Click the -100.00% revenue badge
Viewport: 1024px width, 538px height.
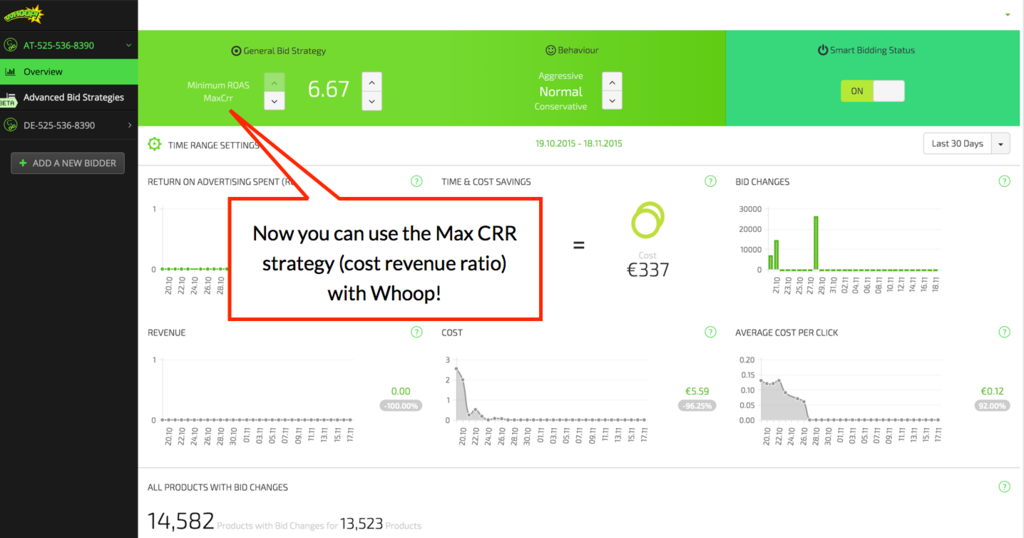pyautogui.click(x=400, y=405)
